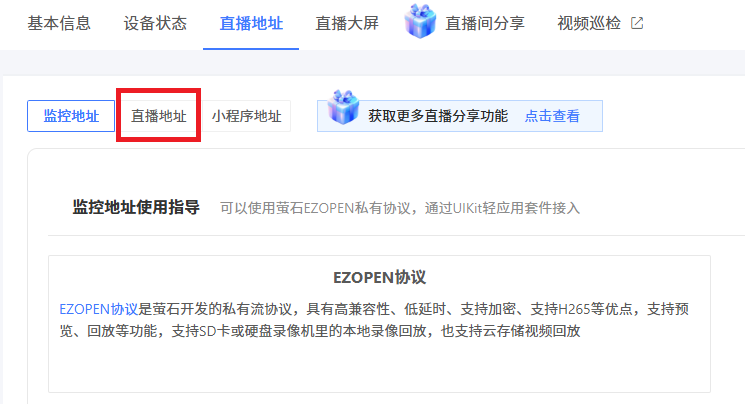
Task: Switch to the 设备状态 tab
Action: pos(155,23)
